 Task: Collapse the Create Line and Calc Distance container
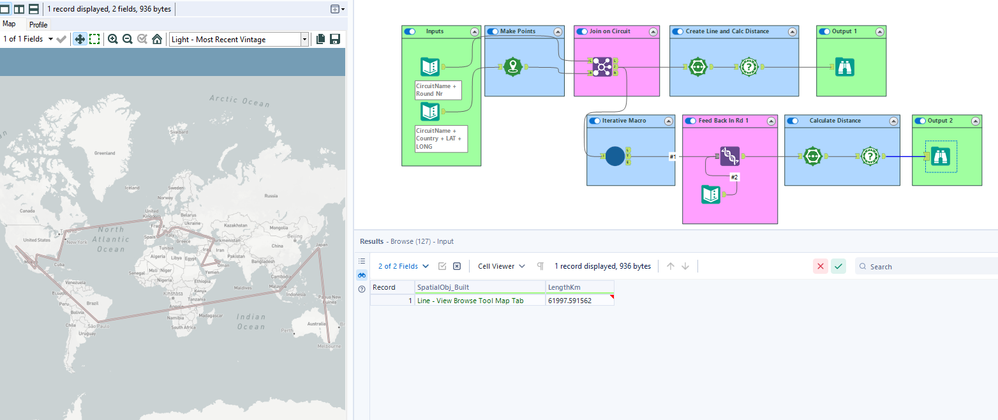pos(792,31)
